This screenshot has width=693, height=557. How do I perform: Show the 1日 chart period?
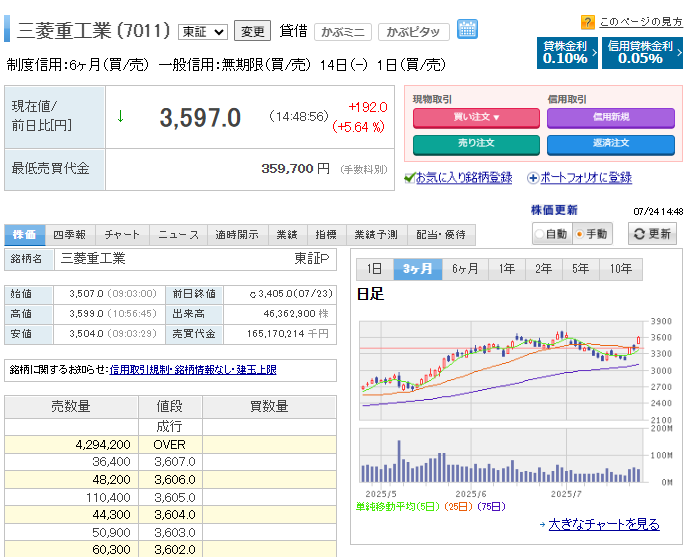pos(375,269)
